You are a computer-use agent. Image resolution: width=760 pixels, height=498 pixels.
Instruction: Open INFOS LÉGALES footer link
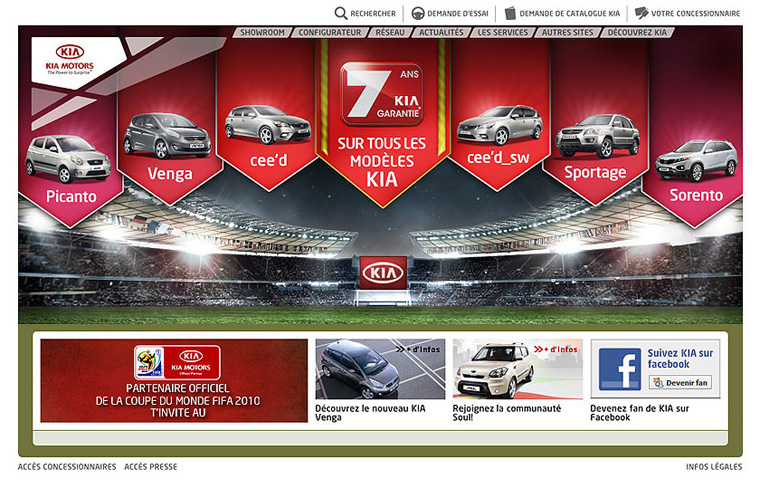(713, 466)
